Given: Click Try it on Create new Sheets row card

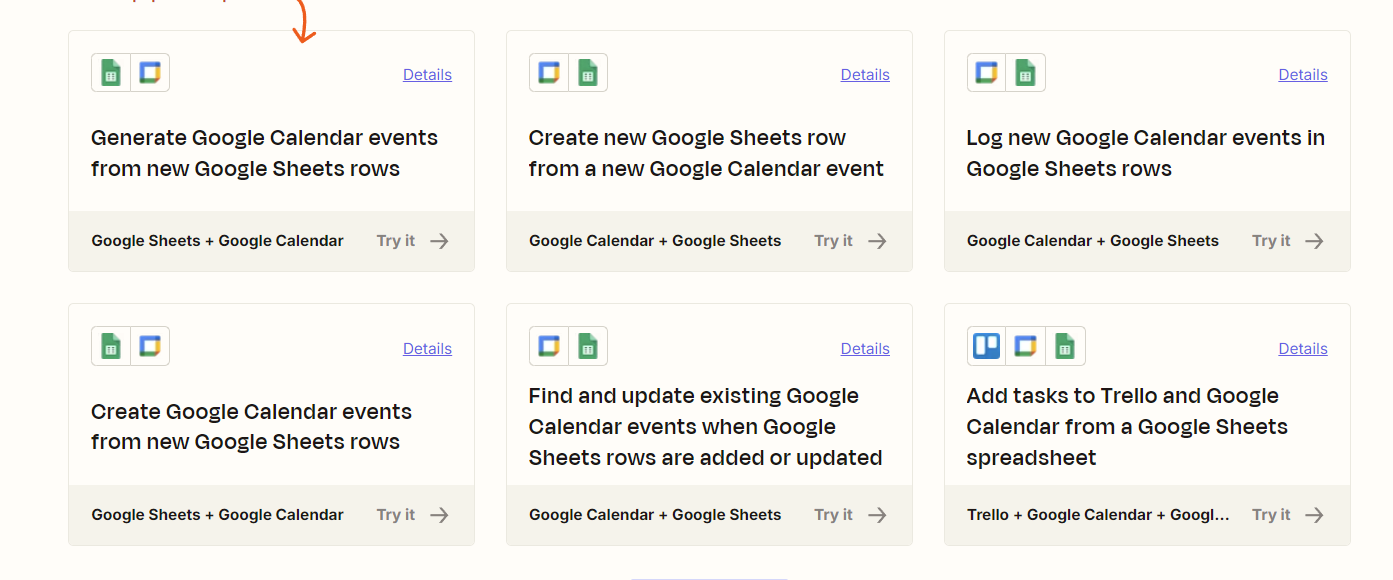Looking at the screenshot, I should [x=833, y=241].
